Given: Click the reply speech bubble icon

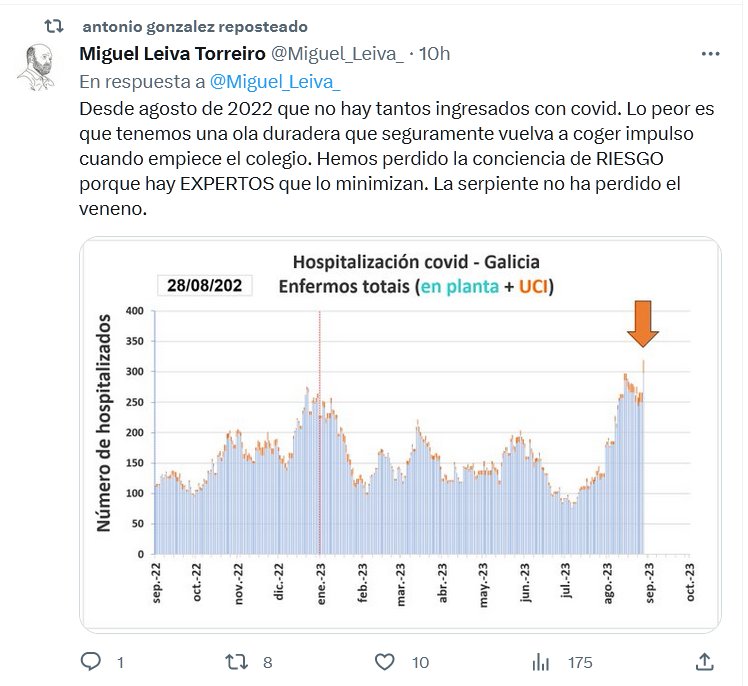Looking at the screenshot, I should coord(91,662).
